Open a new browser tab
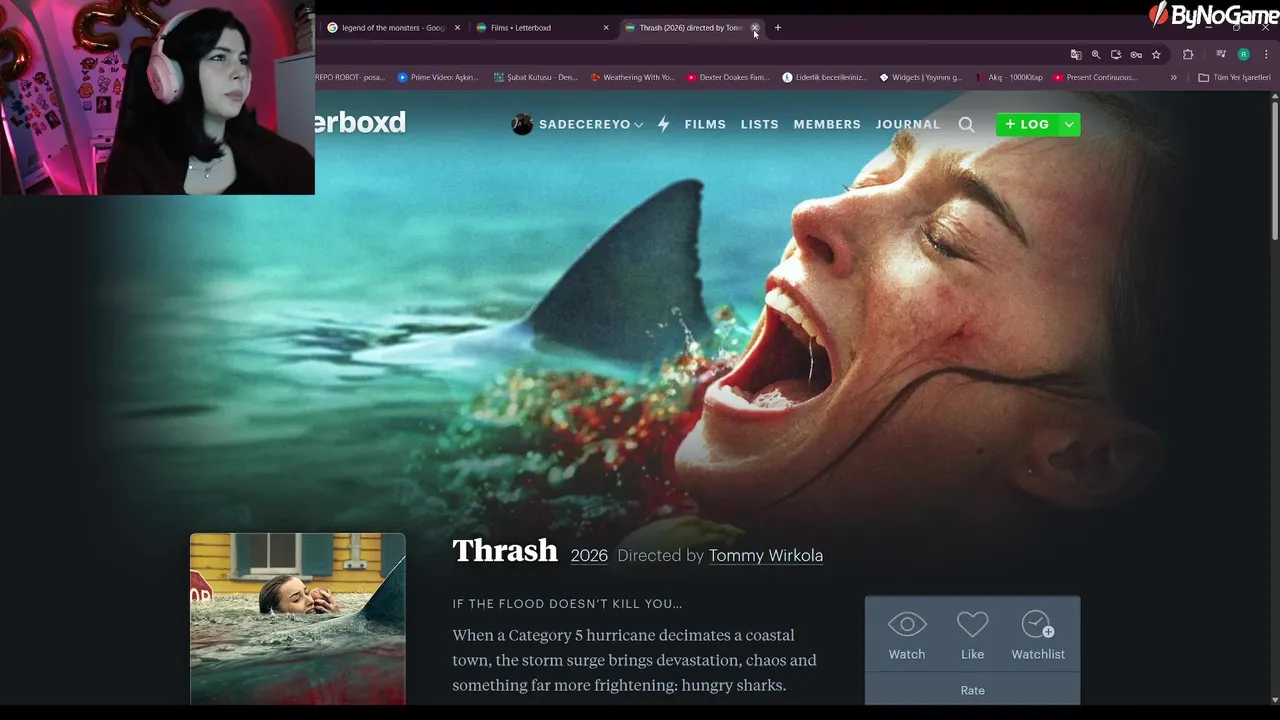Viewport: 1280px width, 720px height. coord(778,28)
